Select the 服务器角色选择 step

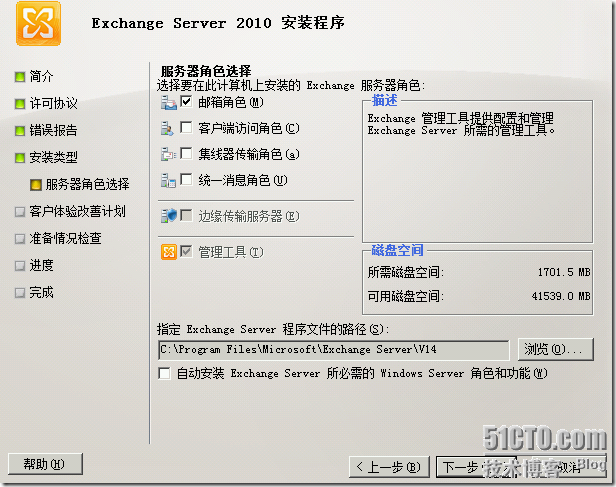tap(87, 185)
